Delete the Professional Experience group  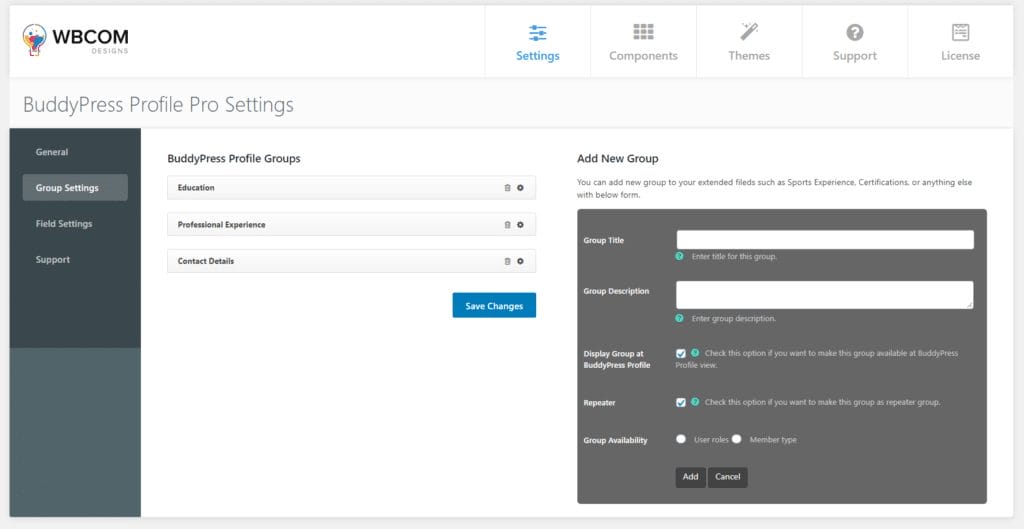tap(507, 225)
